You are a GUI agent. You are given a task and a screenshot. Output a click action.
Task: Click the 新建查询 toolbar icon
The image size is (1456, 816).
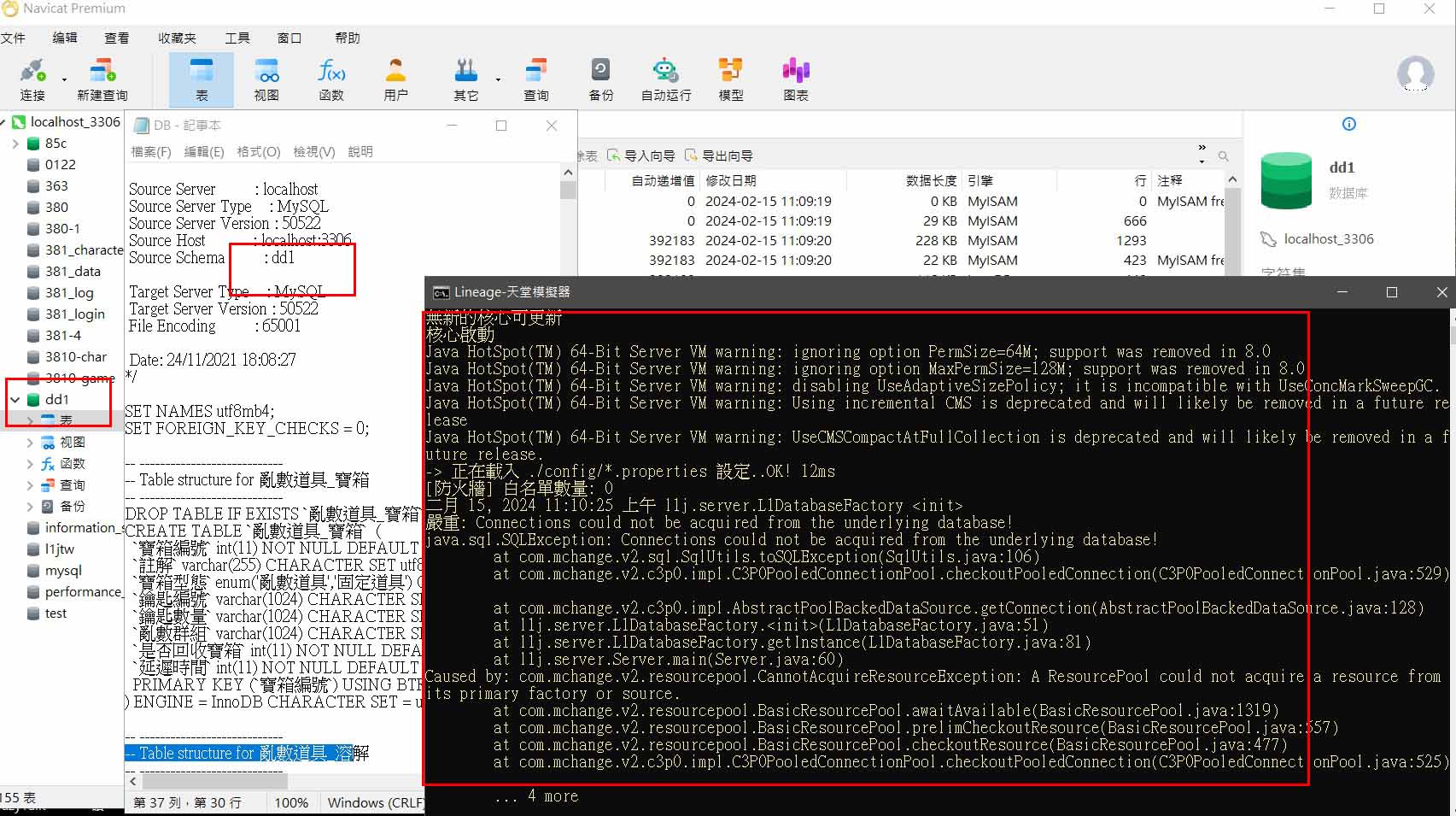click(x=102, y=79)
